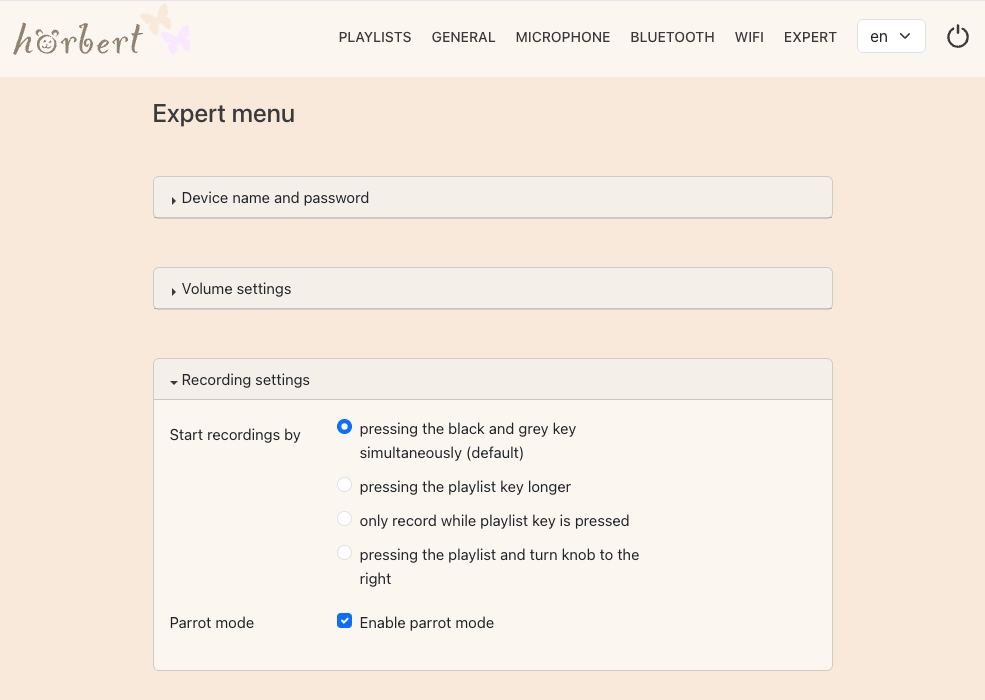Choose only record while playlist key pressed

(x=345, y=520)
